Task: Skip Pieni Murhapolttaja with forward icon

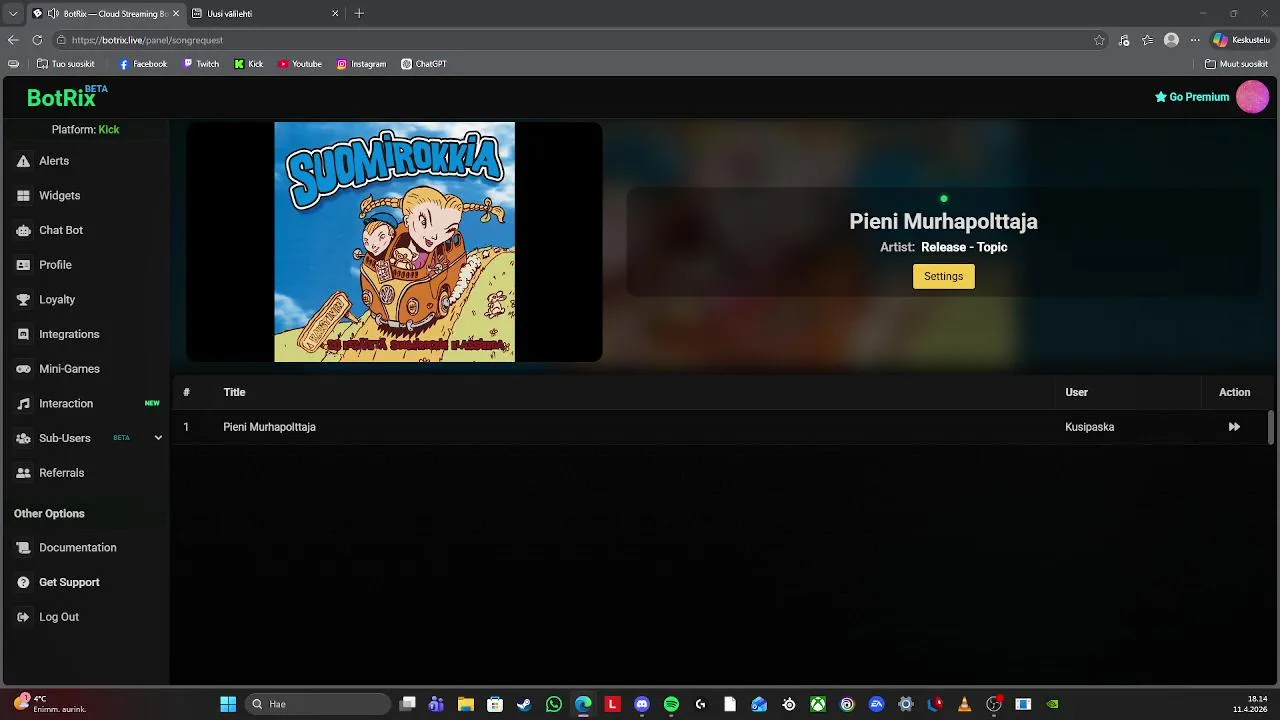Action: [1234, 427]
